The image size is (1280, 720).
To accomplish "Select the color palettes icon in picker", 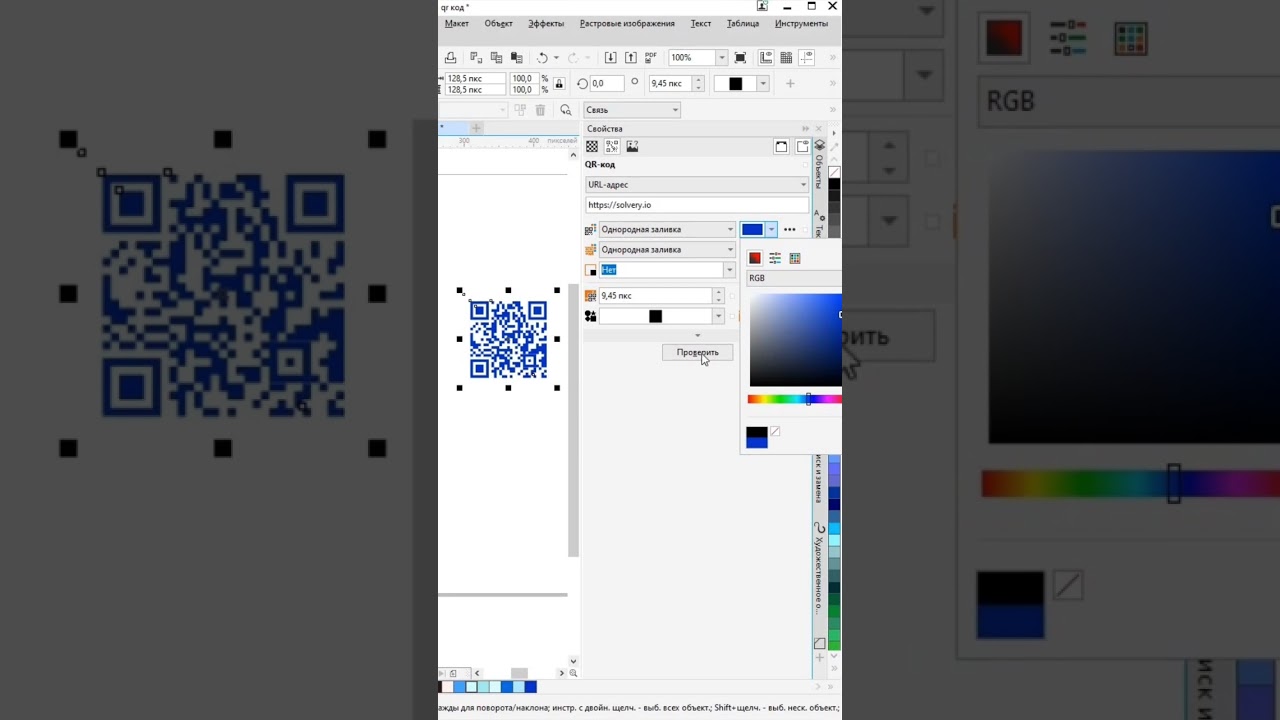I will (795, 258).
